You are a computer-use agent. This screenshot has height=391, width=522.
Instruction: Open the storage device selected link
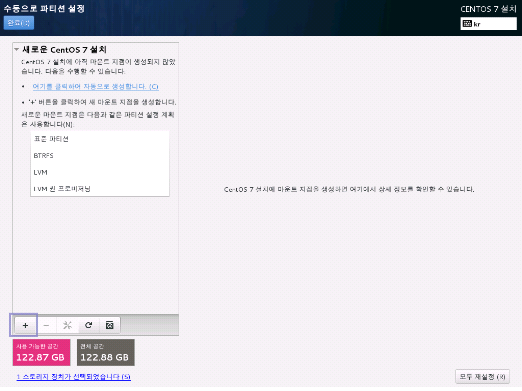click(73, 377)
